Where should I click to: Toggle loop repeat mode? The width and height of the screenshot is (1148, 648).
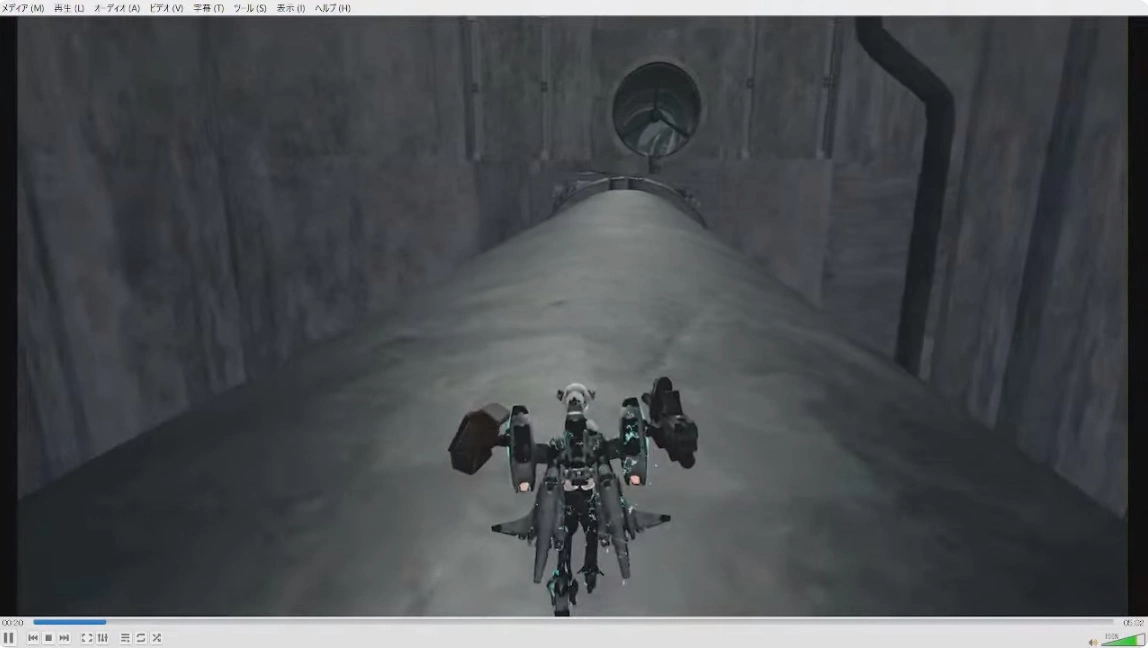point(141,638)
